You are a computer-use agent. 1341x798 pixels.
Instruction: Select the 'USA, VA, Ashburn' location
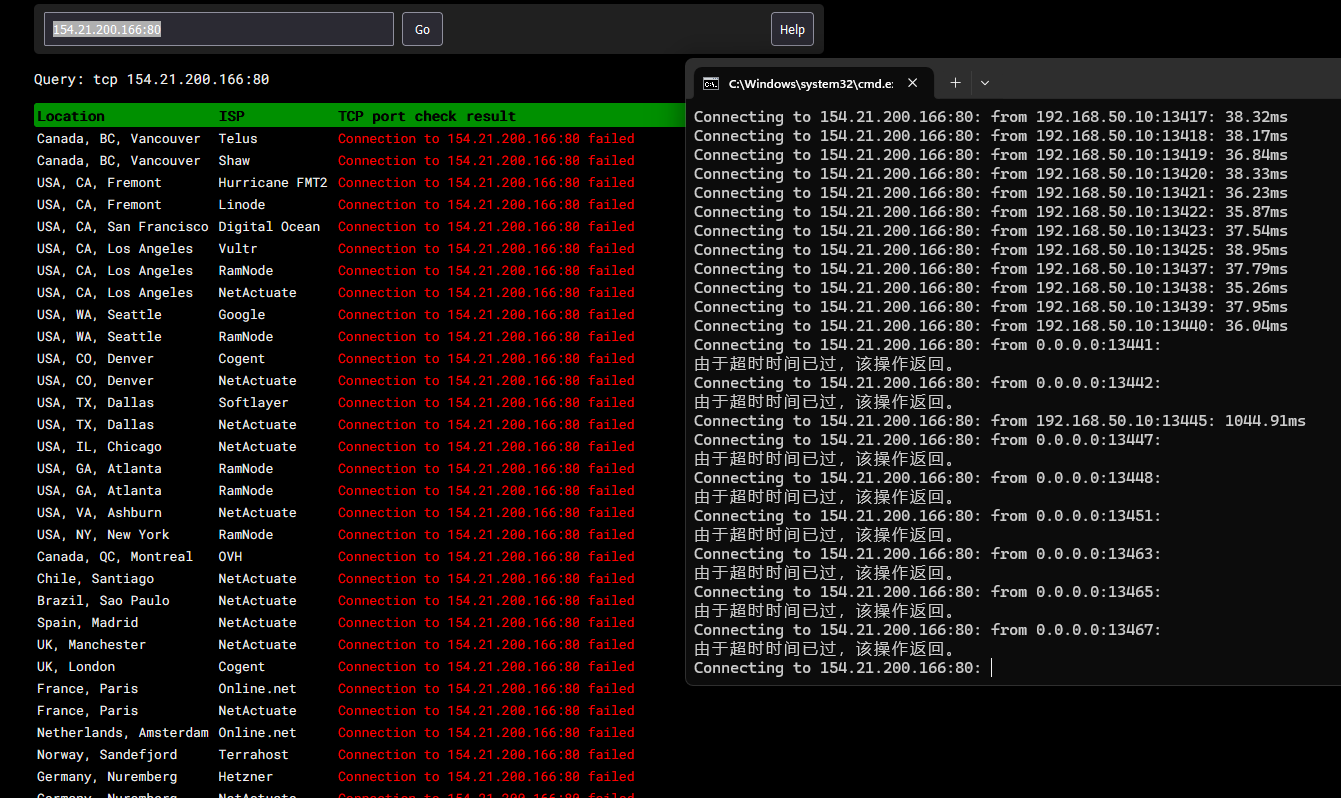click(99, 513)
